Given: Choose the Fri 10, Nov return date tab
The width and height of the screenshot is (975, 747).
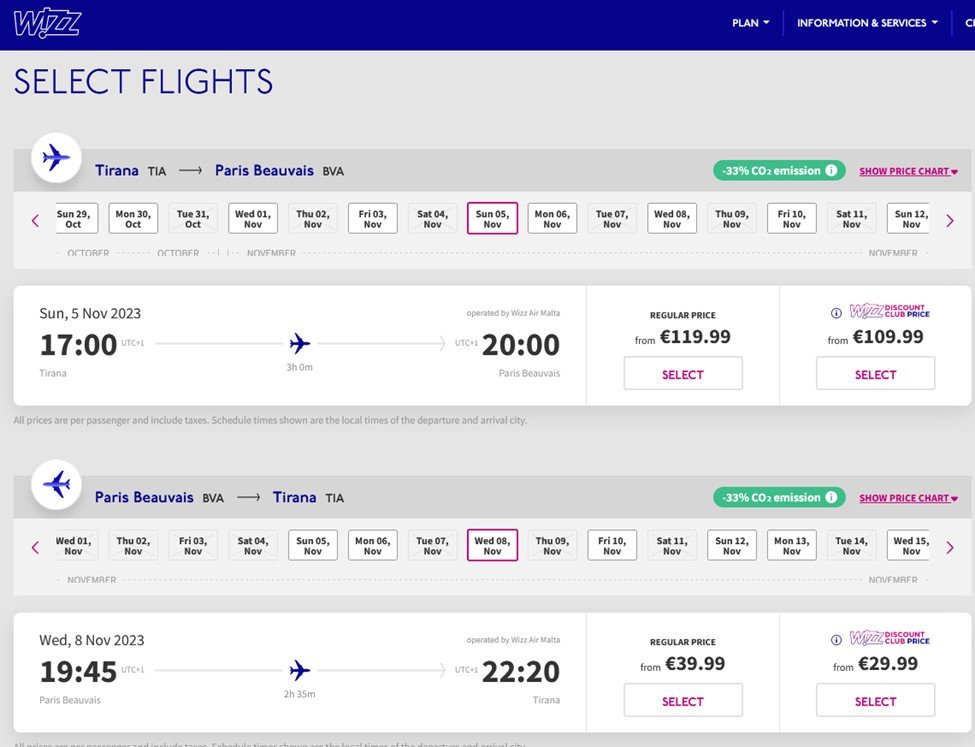Looking at the screenshot, I should [x=612, y=546].
